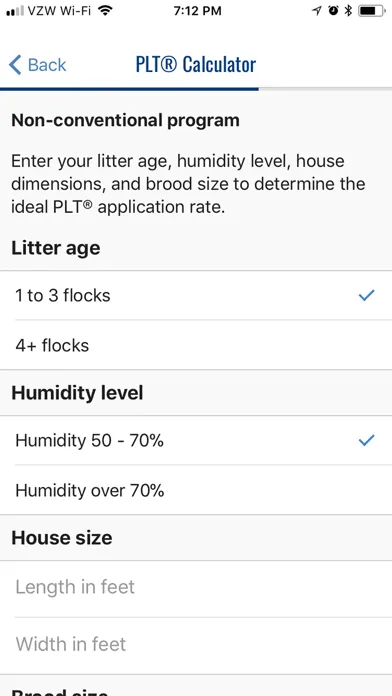This screenshot has height=696, width=392.
Task: Select the 4+ flocks option
Action: point(196,345)
